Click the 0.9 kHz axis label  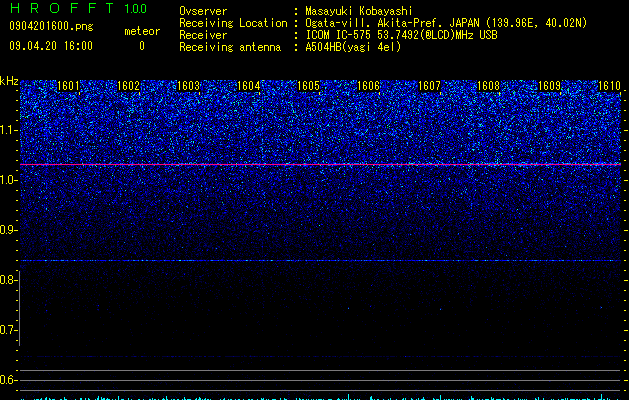pyautogui.click(x=8, y=230)
